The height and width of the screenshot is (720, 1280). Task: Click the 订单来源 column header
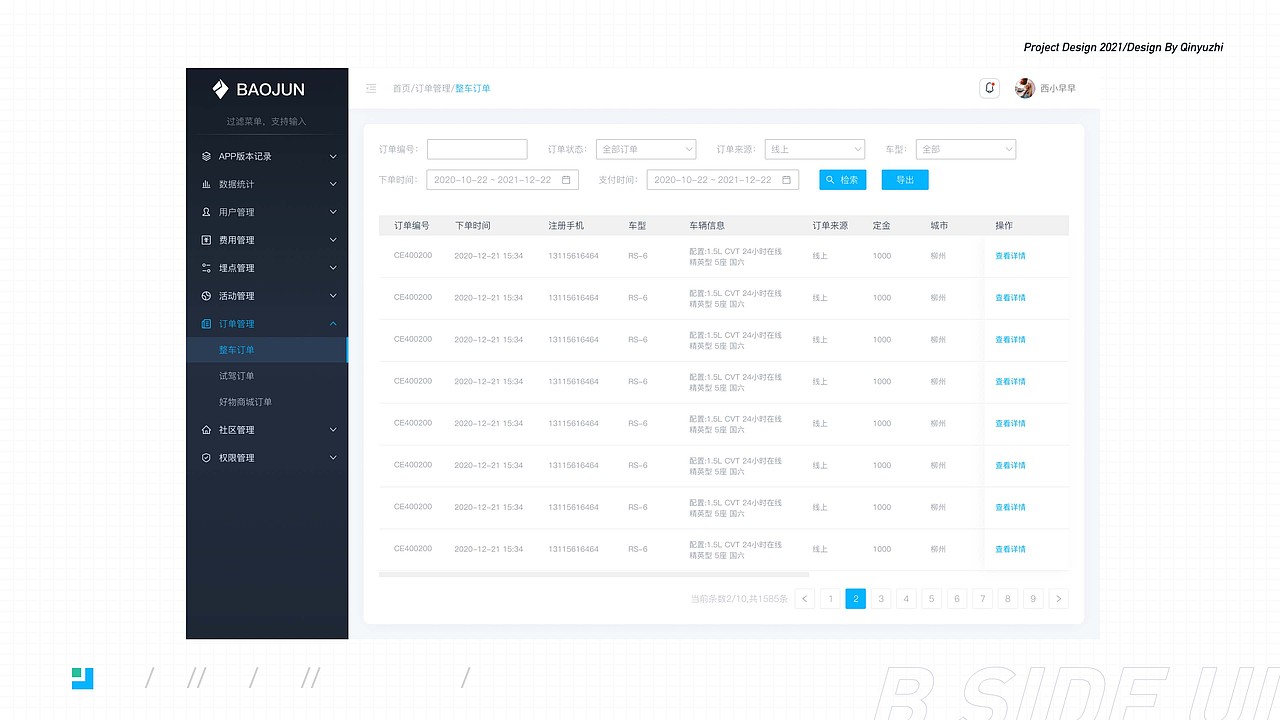point(830,226)
